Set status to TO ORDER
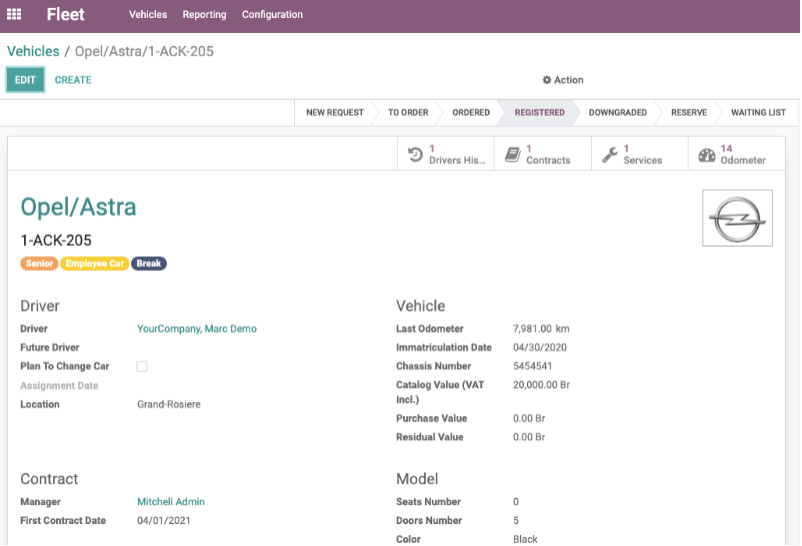 click(408, 113)
